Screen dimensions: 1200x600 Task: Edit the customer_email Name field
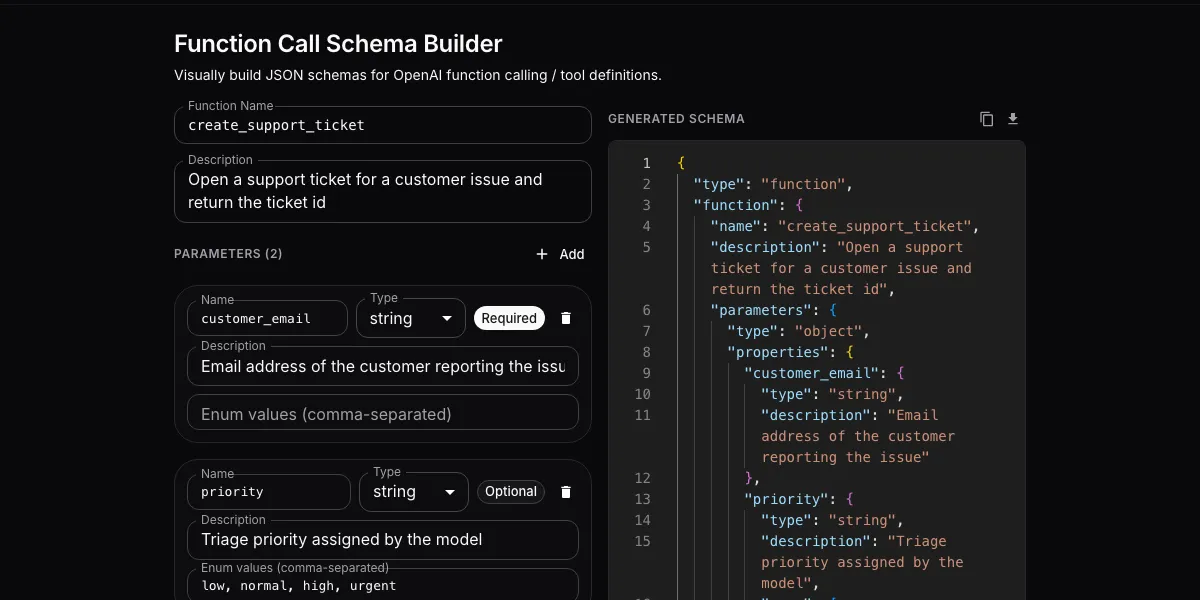(267, 318)
